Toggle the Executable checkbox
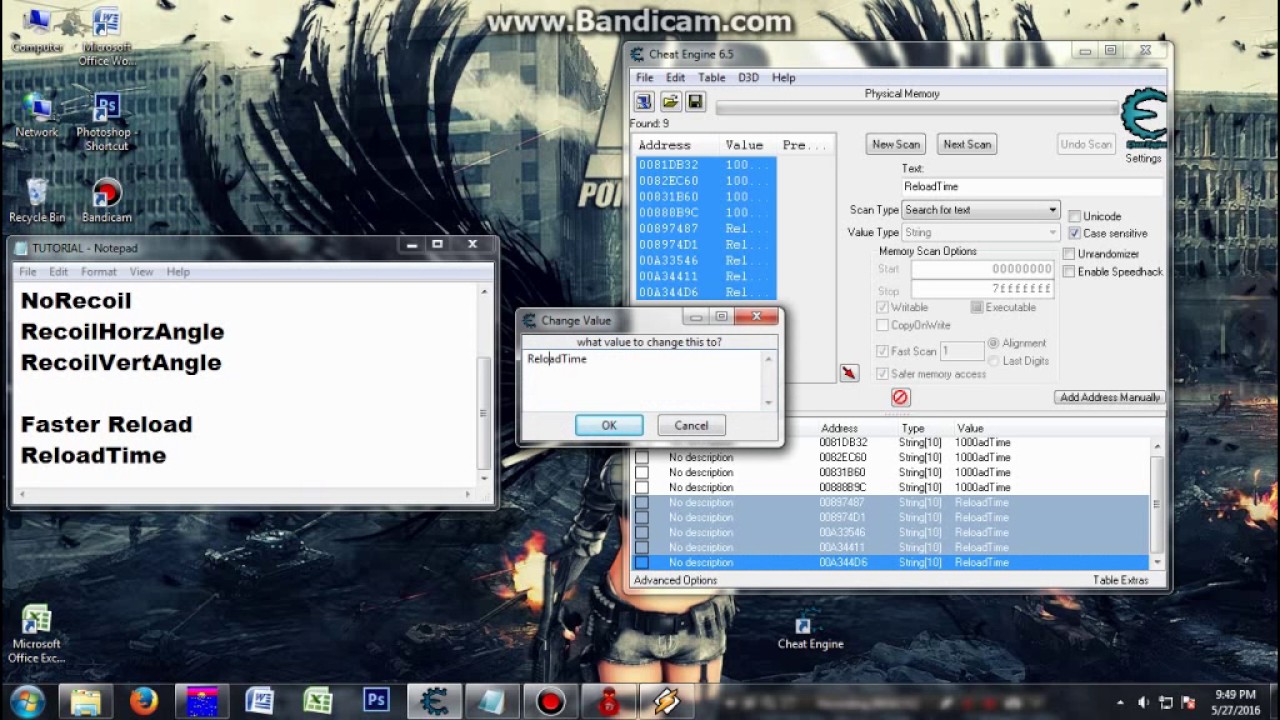This screenshot has width=1280, height=720. 977,307
